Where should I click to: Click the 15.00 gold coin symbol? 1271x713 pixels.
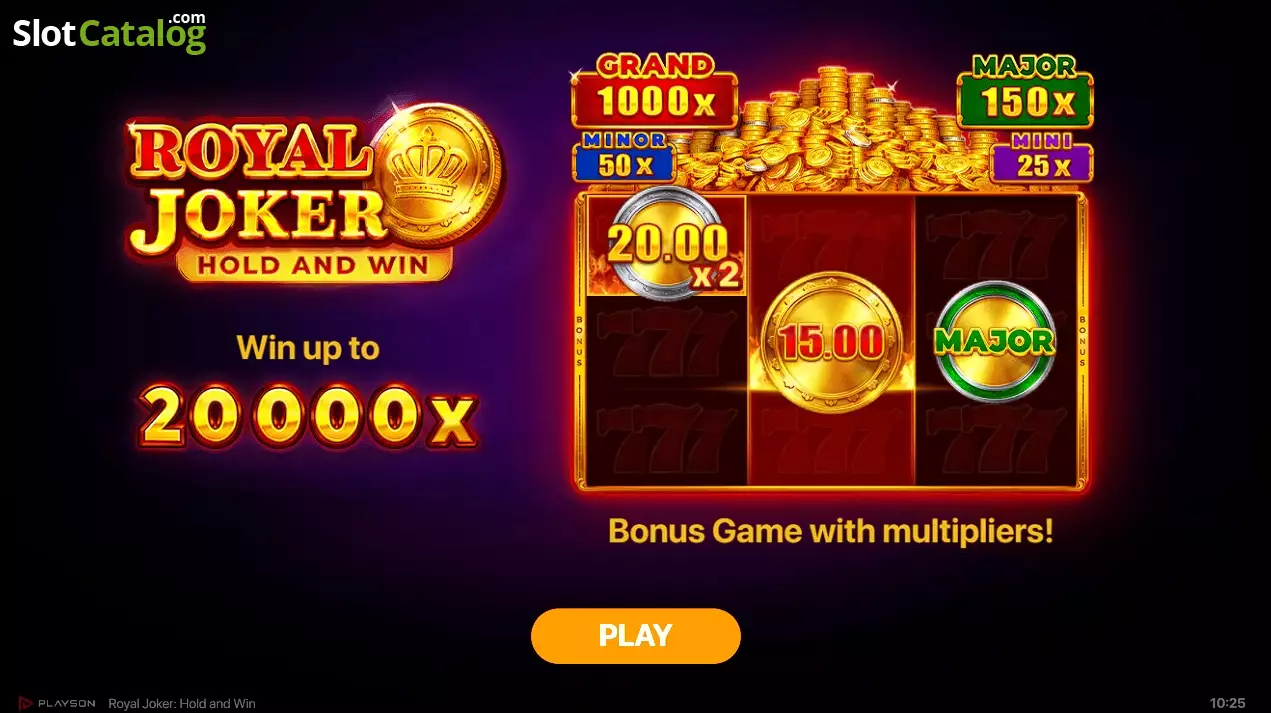point(832,341)
